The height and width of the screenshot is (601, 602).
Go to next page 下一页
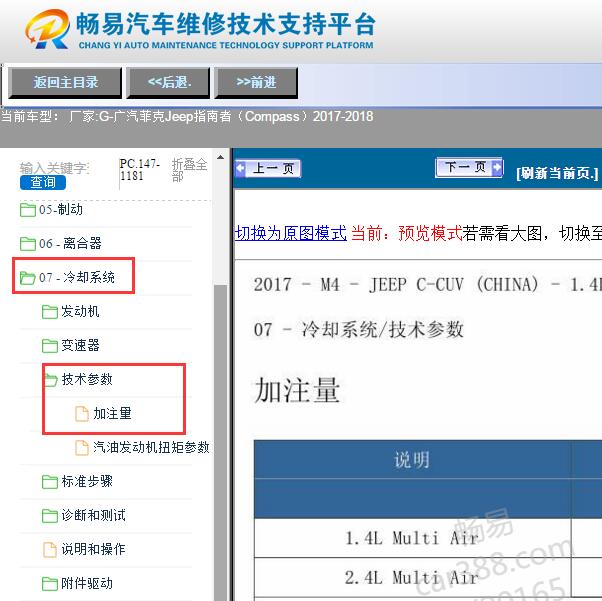(469, 167)
